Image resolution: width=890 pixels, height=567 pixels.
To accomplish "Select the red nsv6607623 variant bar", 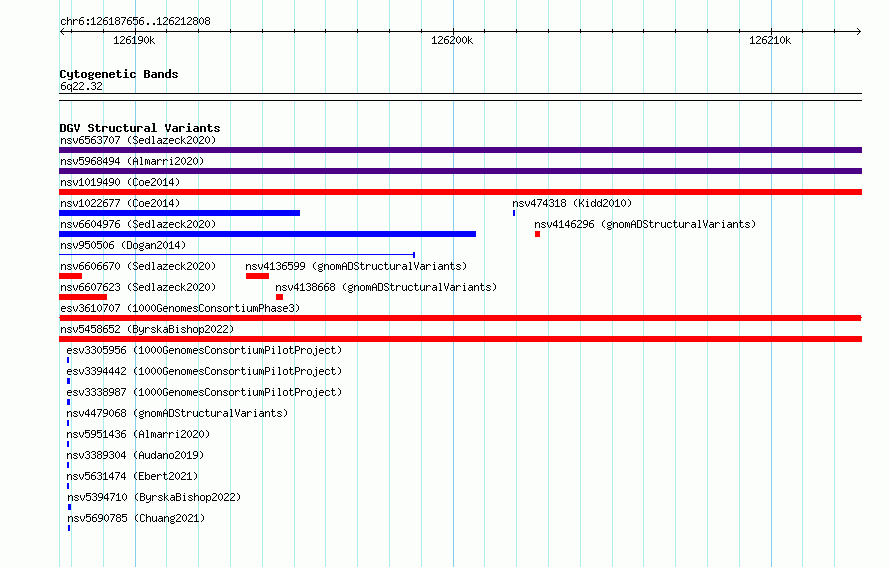I will click(83, 297).
